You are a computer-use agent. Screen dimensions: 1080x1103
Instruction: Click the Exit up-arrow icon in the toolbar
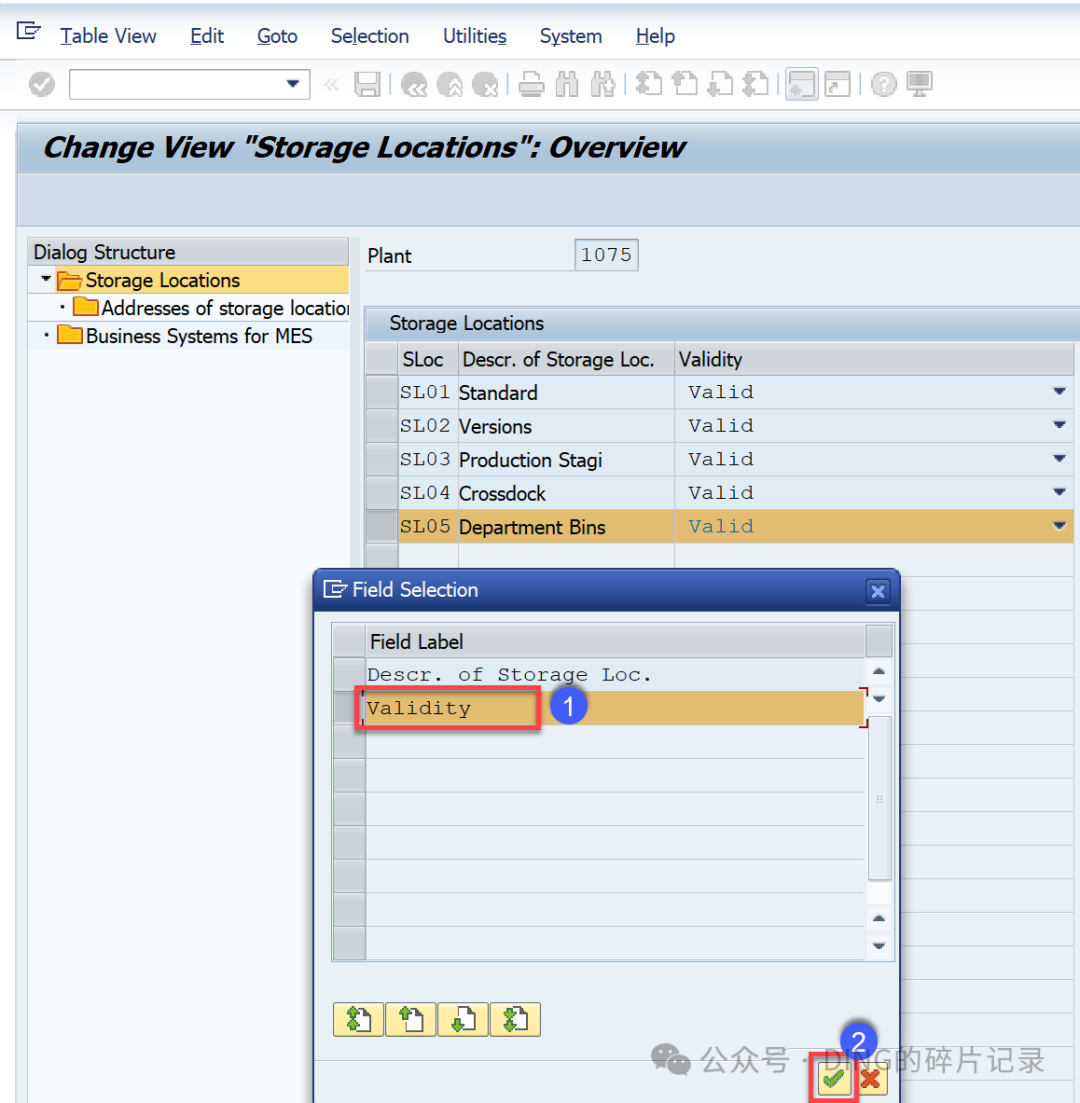pyautogui.click(x=450, y=85)
